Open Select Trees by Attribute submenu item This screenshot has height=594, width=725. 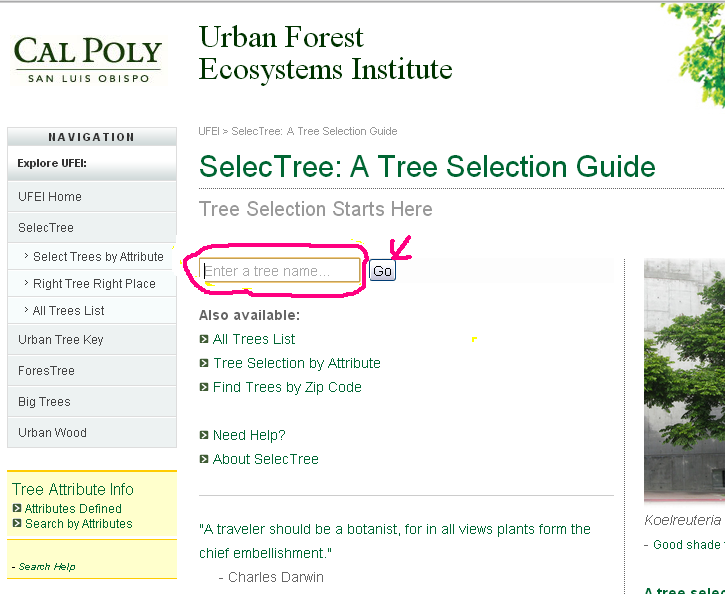point(92,257)
